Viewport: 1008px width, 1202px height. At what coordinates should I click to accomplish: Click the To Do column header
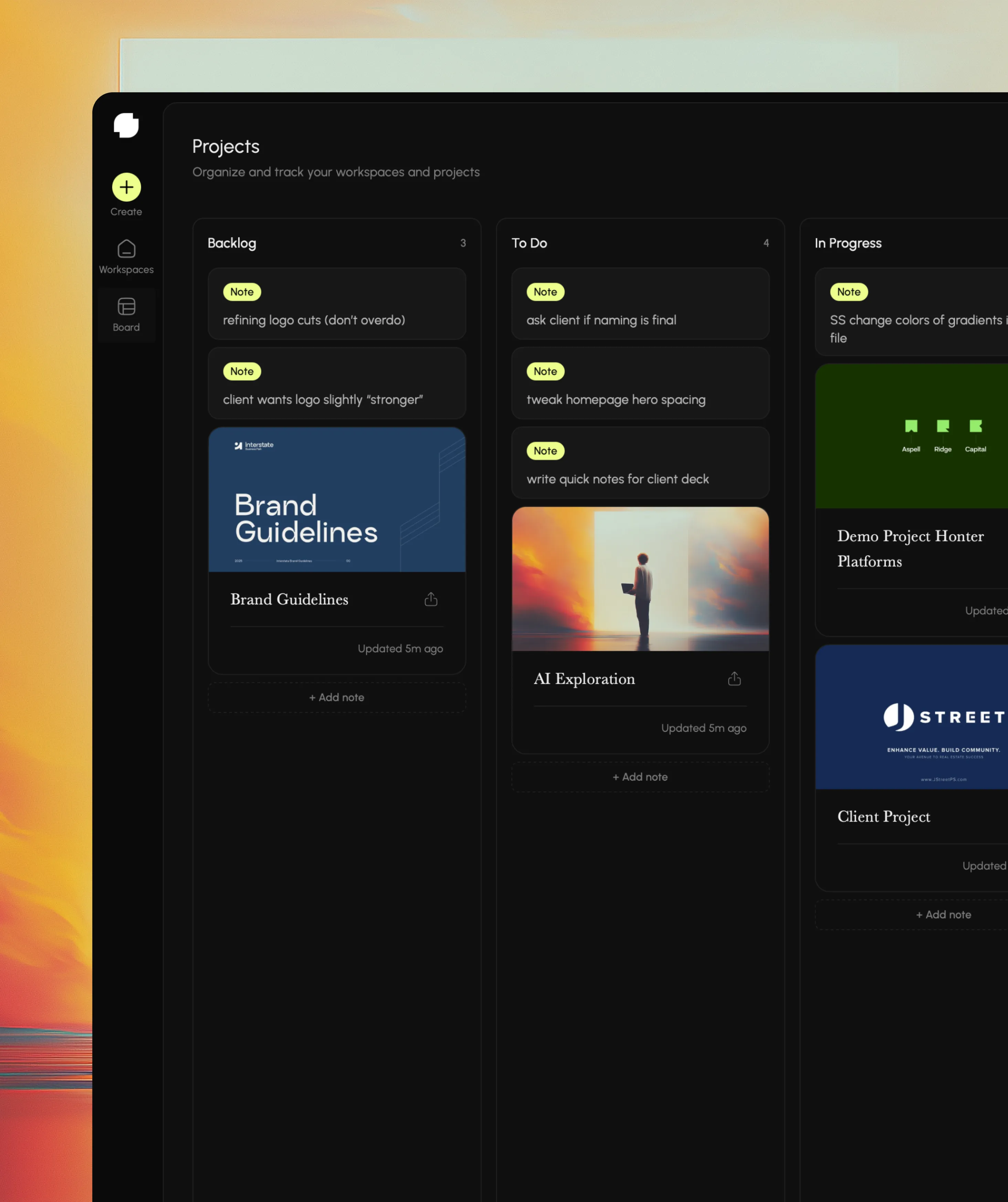tap(529, 243)
